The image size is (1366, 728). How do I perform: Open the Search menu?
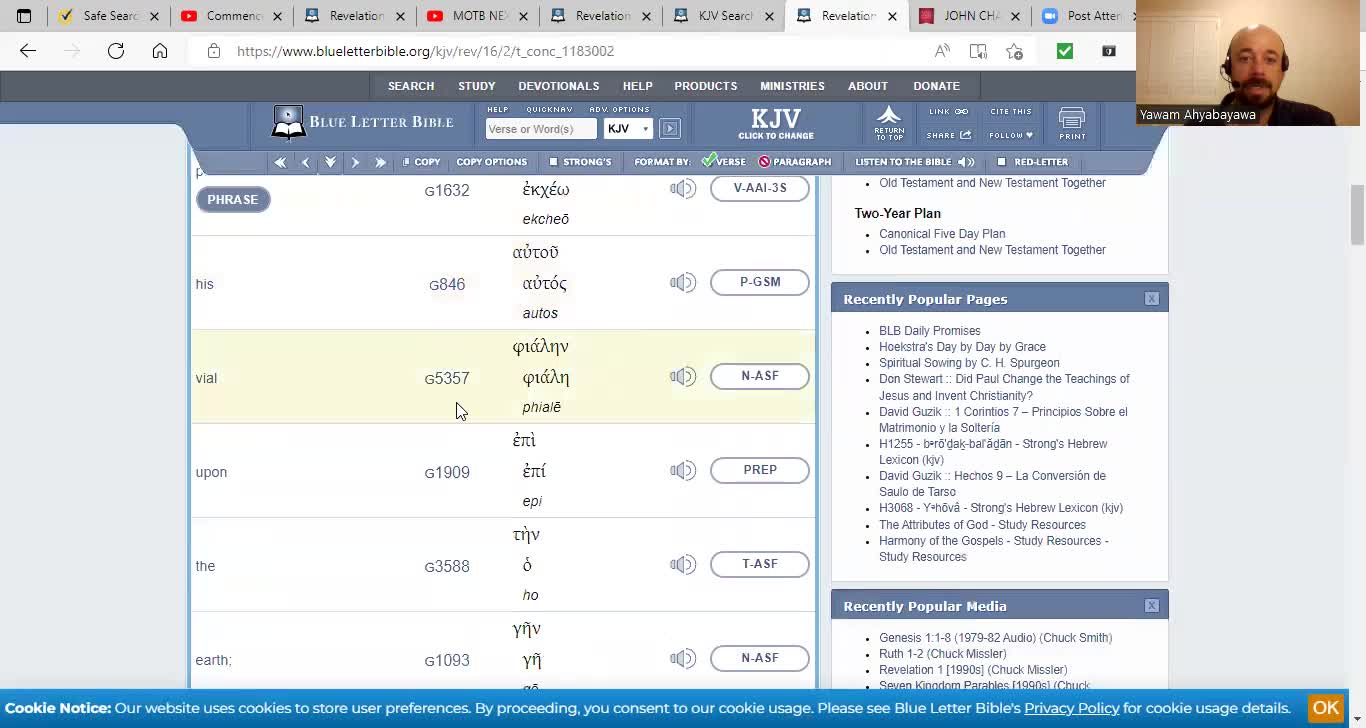pyautogui.click(x=411, y=86)
